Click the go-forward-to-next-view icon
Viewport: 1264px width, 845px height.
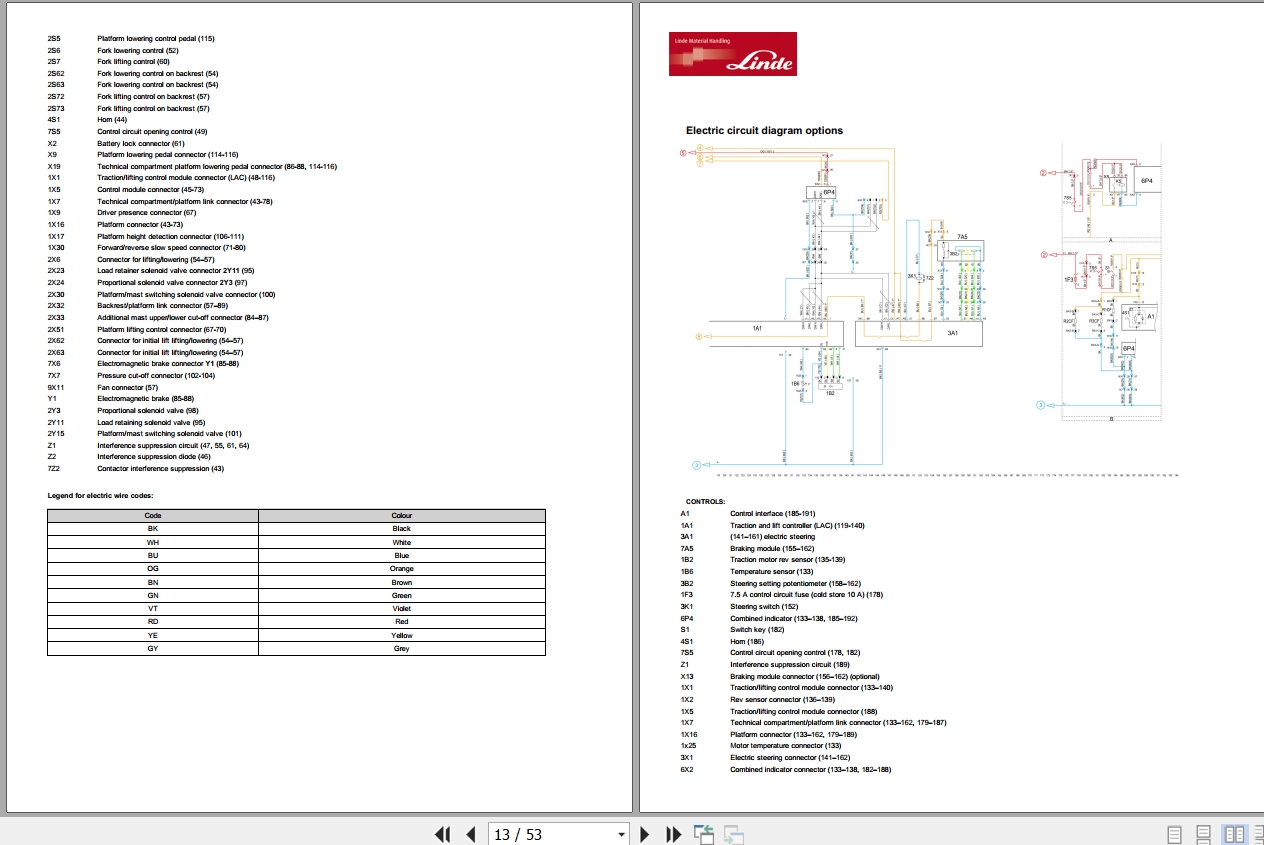pyautogui.click(x=734, y=834)
